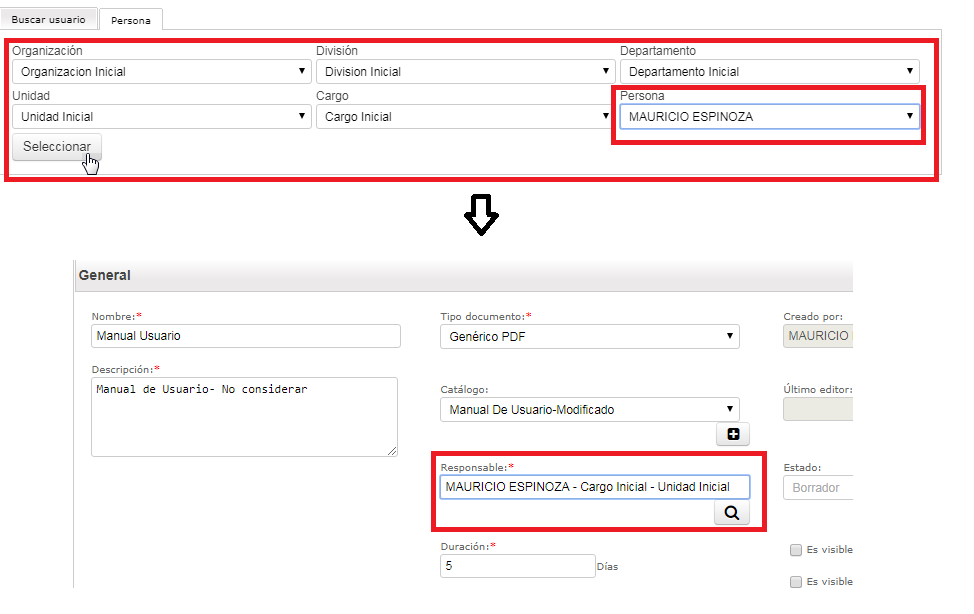Click into the Responsable field
This screenshot has width=974, height=614.
pyautogui.click(x=595, y=487)
